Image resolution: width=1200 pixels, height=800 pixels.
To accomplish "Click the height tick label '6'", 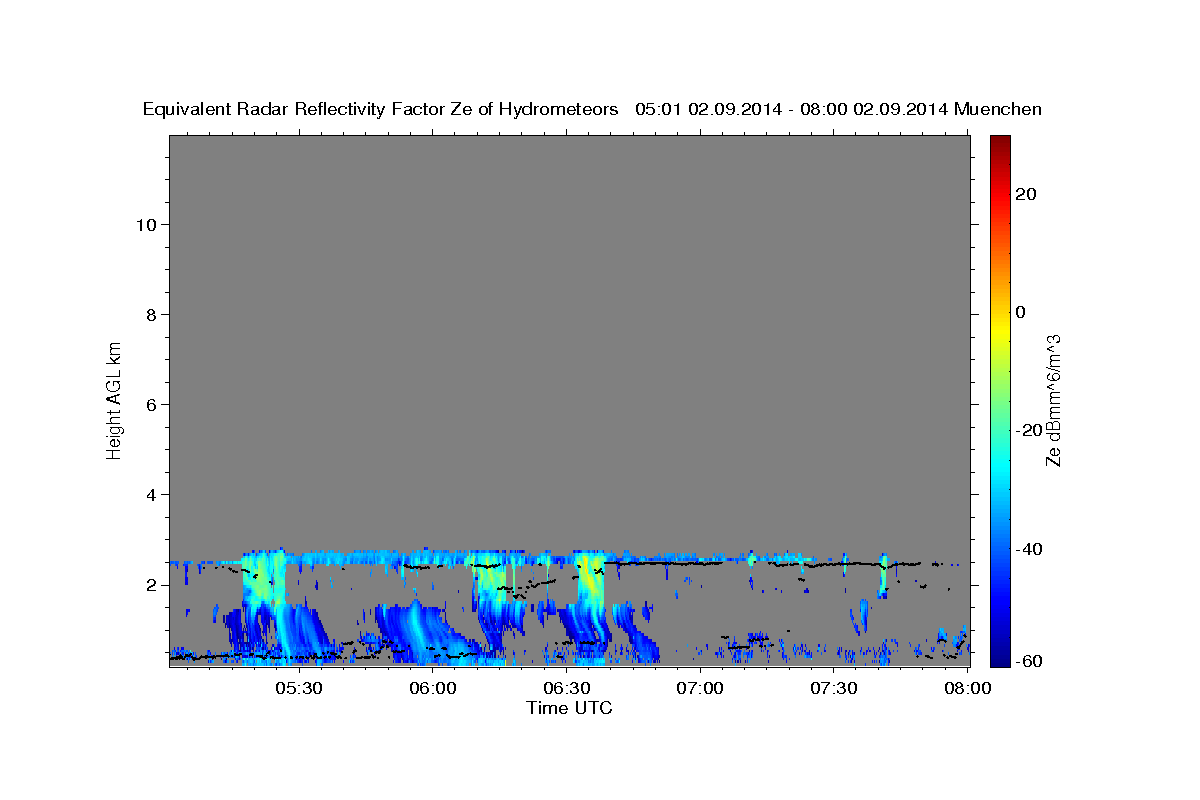I will point(152,404).
